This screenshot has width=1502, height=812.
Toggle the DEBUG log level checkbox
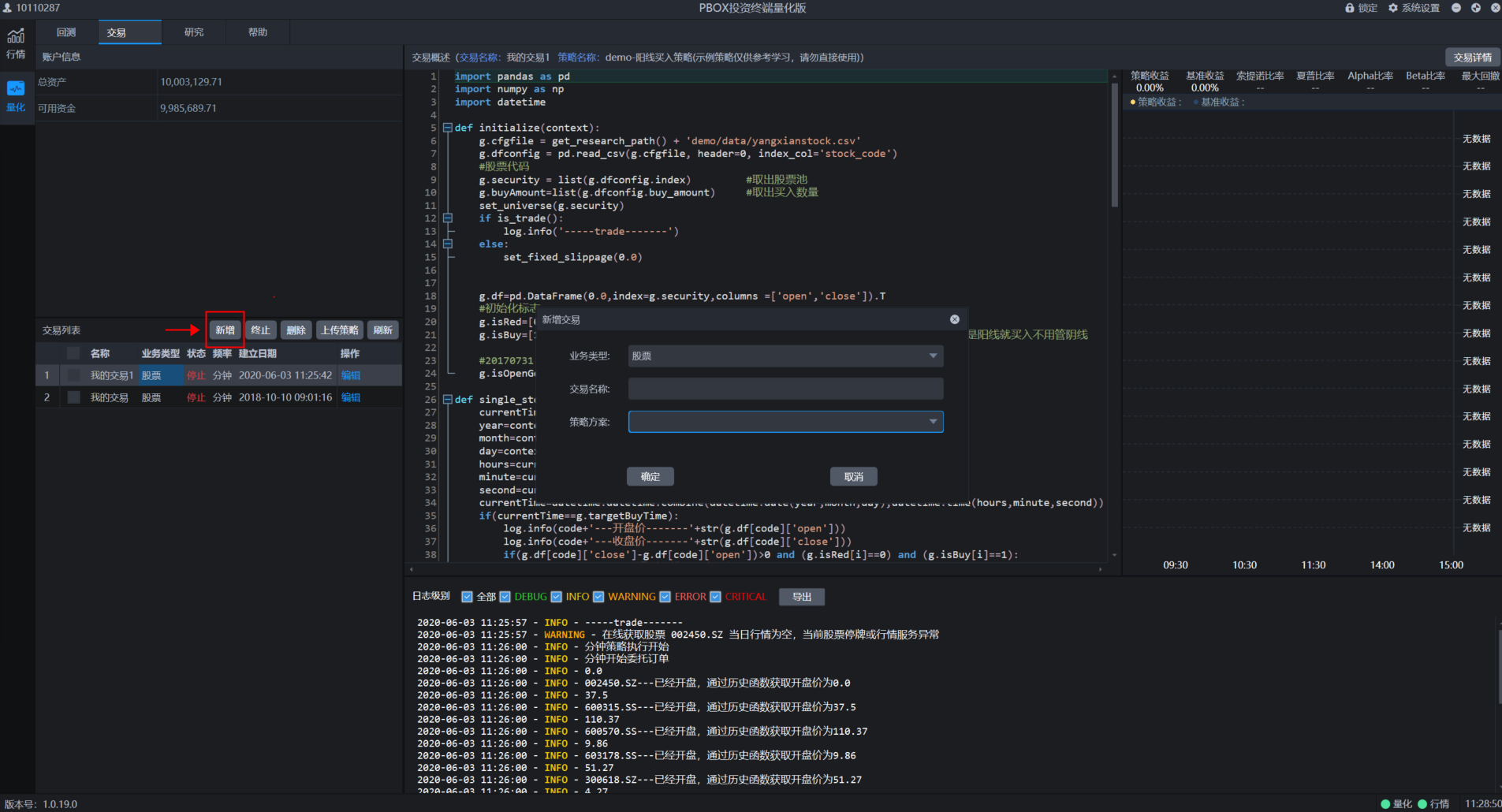(x=505, y=597)
